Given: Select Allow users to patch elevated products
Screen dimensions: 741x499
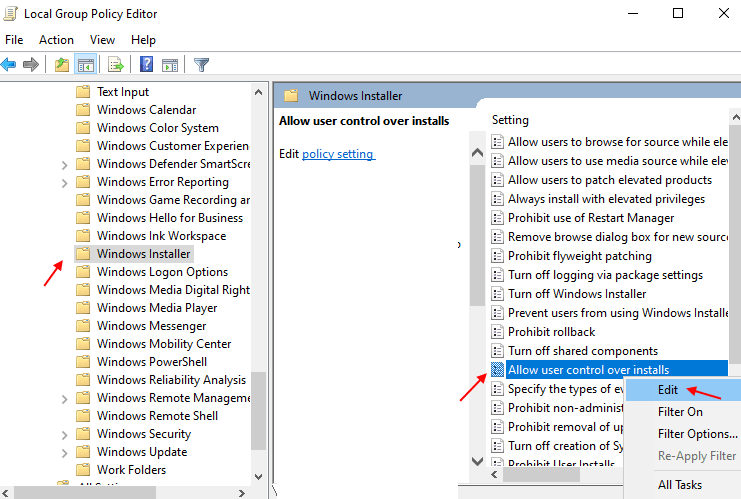Looking at the screenshot, I should pyautogui.click(x=610, y=180).
